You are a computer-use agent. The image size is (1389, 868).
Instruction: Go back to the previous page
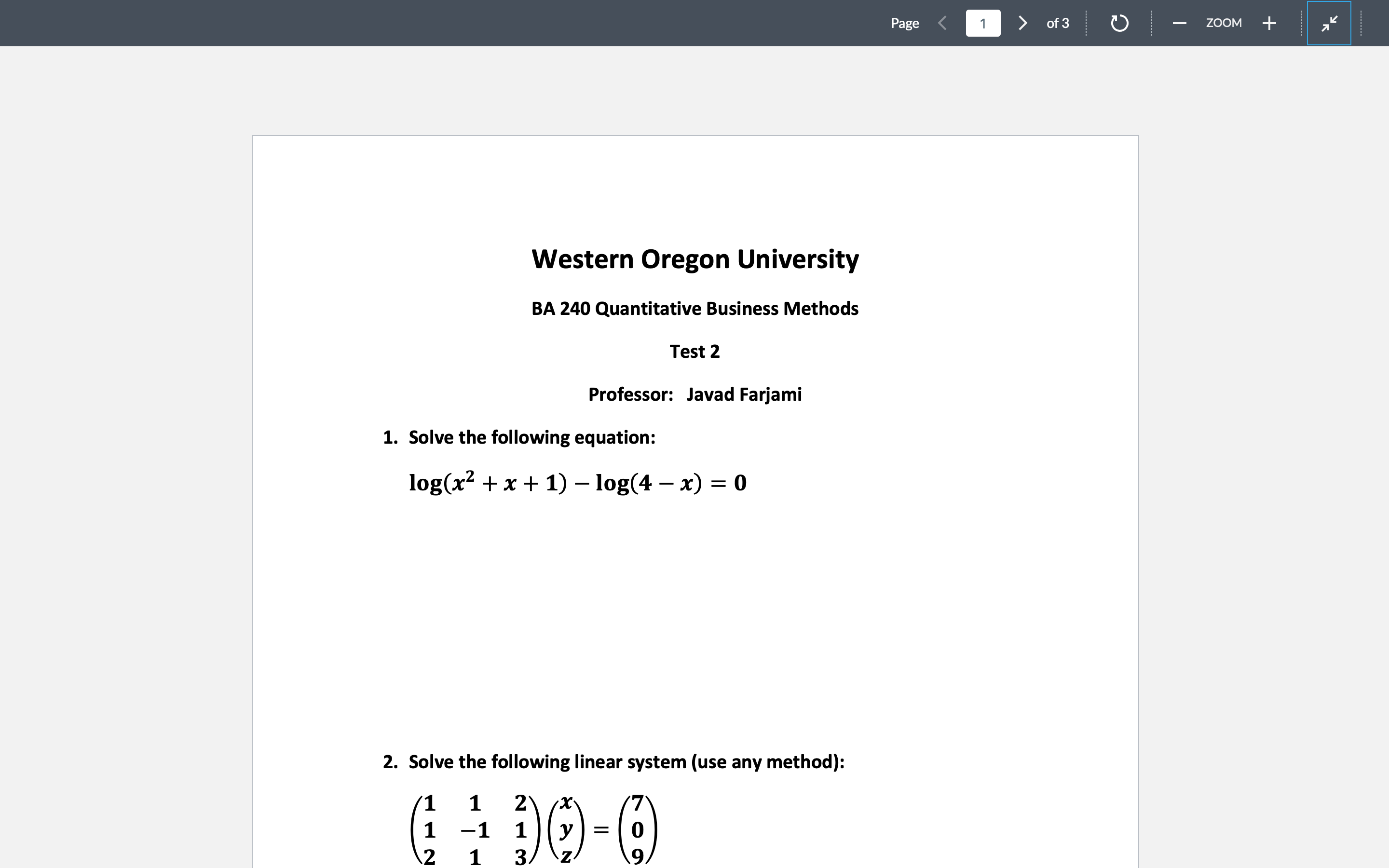click(x=942, y=23)
